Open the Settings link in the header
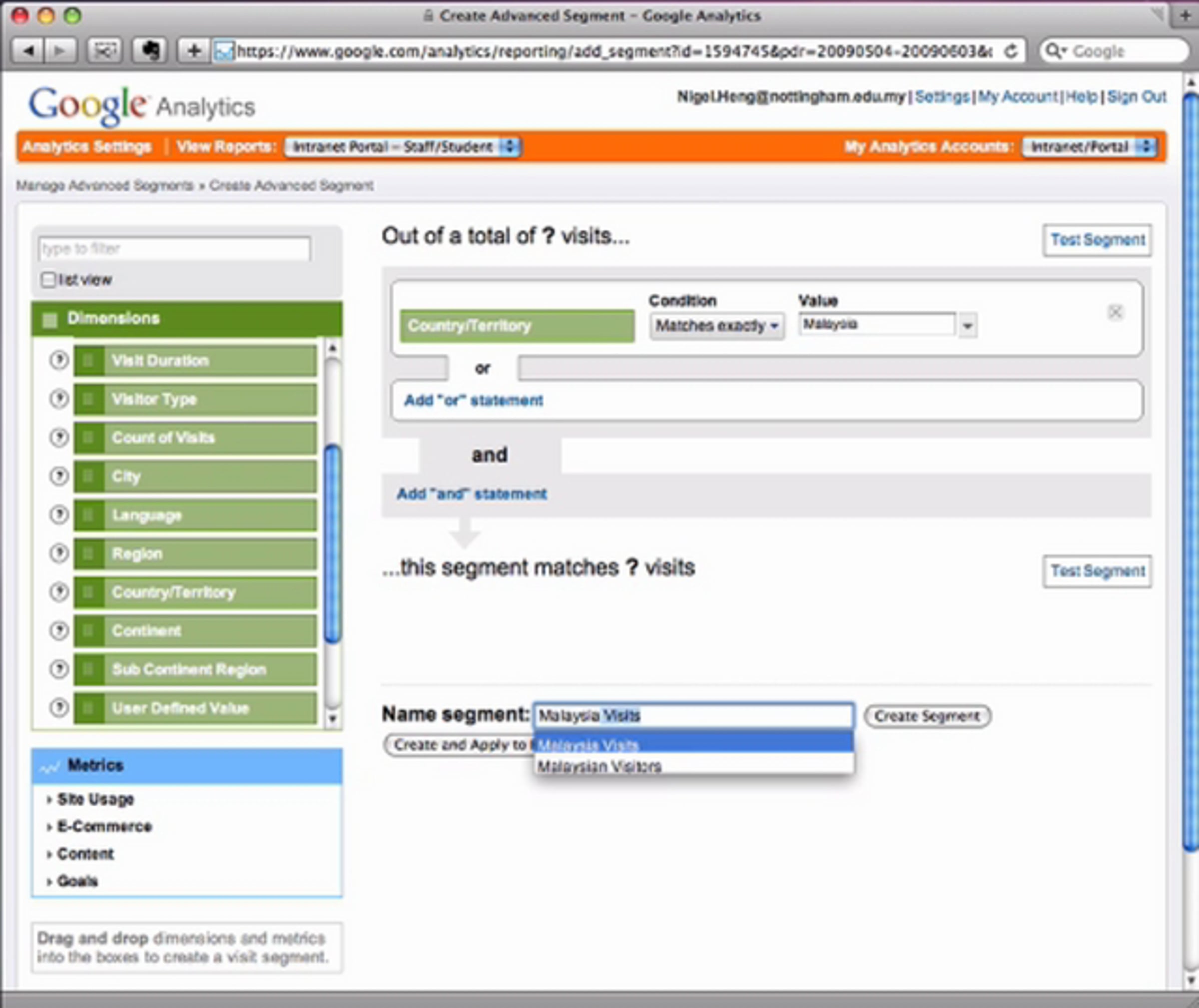 click(942, 96)
